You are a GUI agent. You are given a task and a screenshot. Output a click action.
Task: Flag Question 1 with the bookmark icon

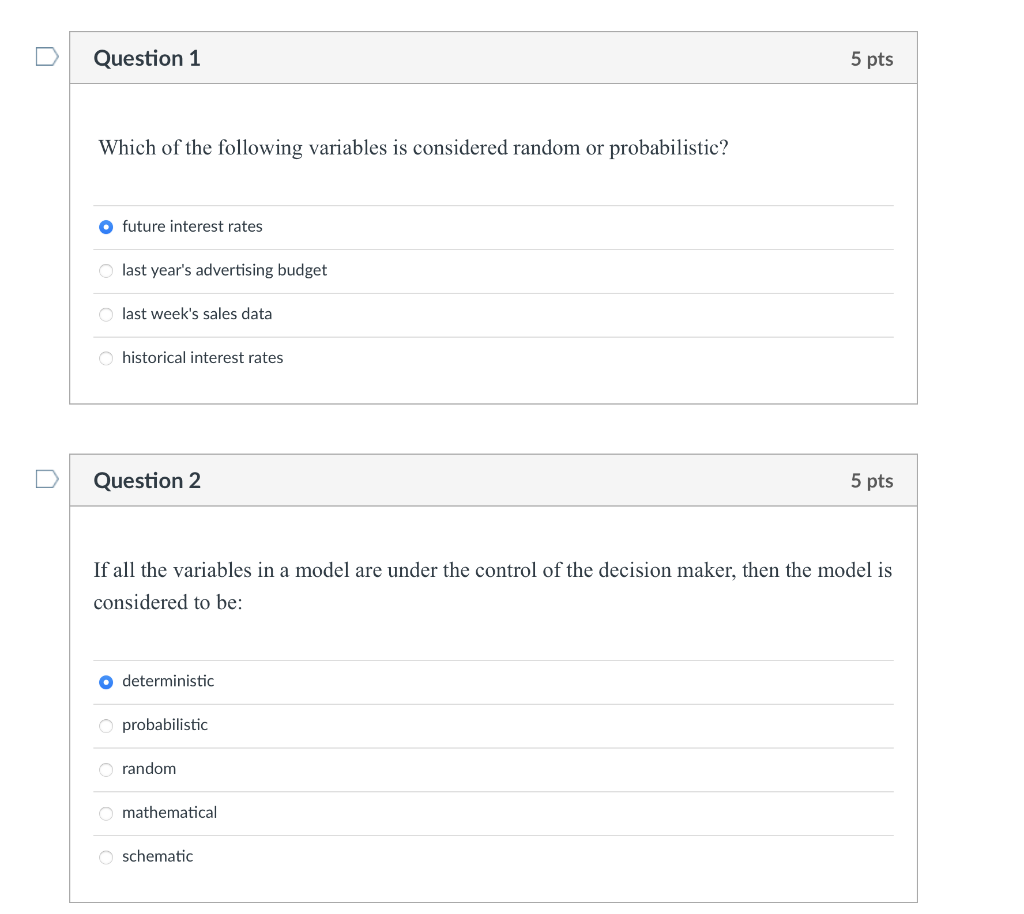coord(46,57)
